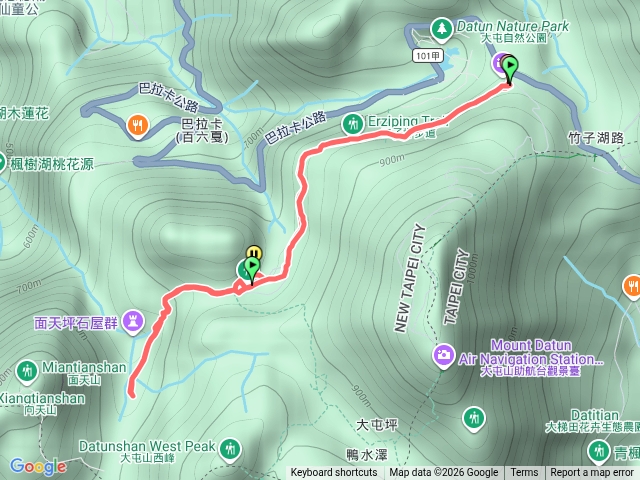This screenshot has width=640, height=480.
Task: Click the Google logo
Action: 38,466
